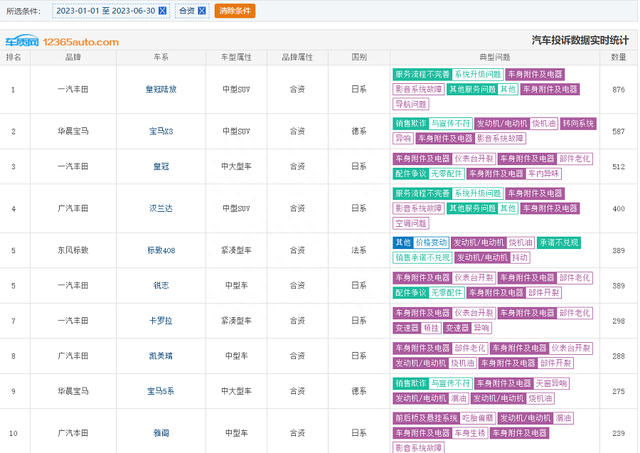
Task: Select the 价格变动 tag in 标致408 row
Action: click(x=431, y=243)
